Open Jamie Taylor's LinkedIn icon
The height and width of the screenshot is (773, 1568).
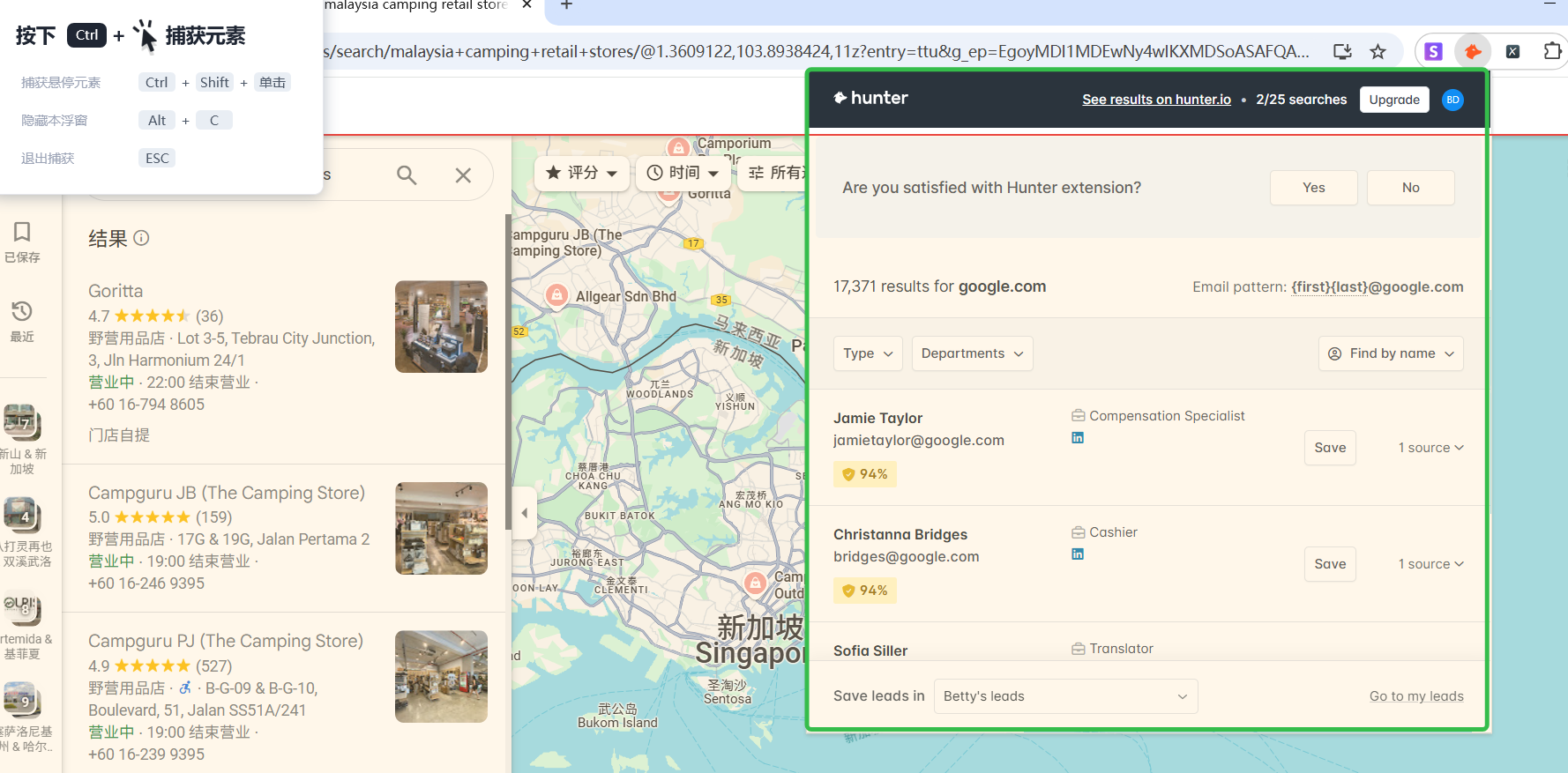click(1078, 438)
